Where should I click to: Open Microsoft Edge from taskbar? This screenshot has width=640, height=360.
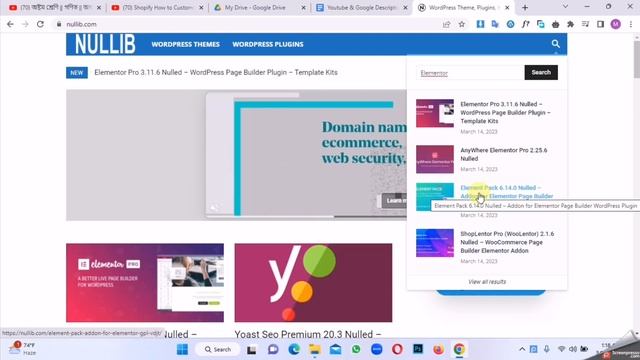click(x=294, y=349)
